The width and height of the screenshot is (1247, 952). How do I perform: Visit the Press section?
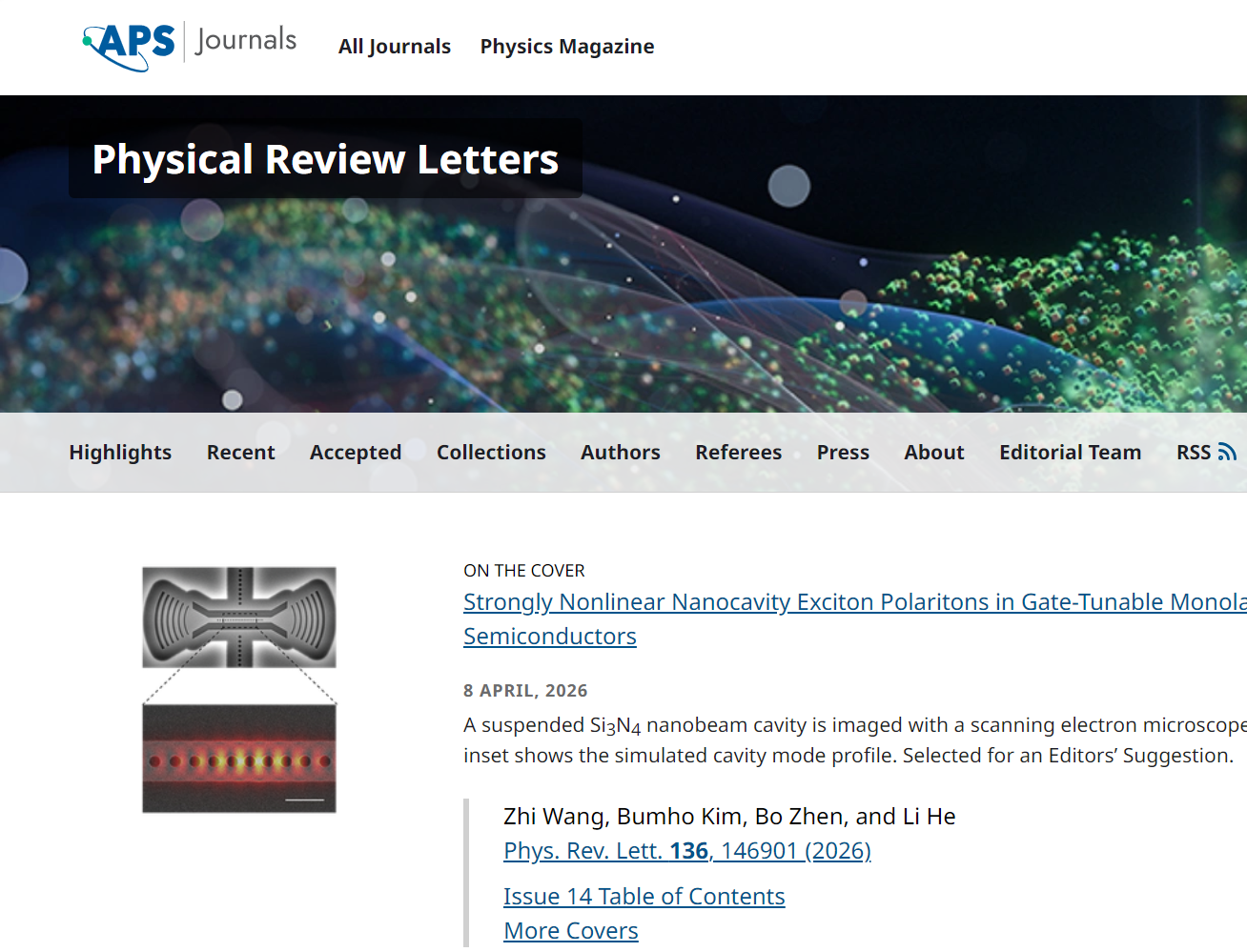pos(842,452)
